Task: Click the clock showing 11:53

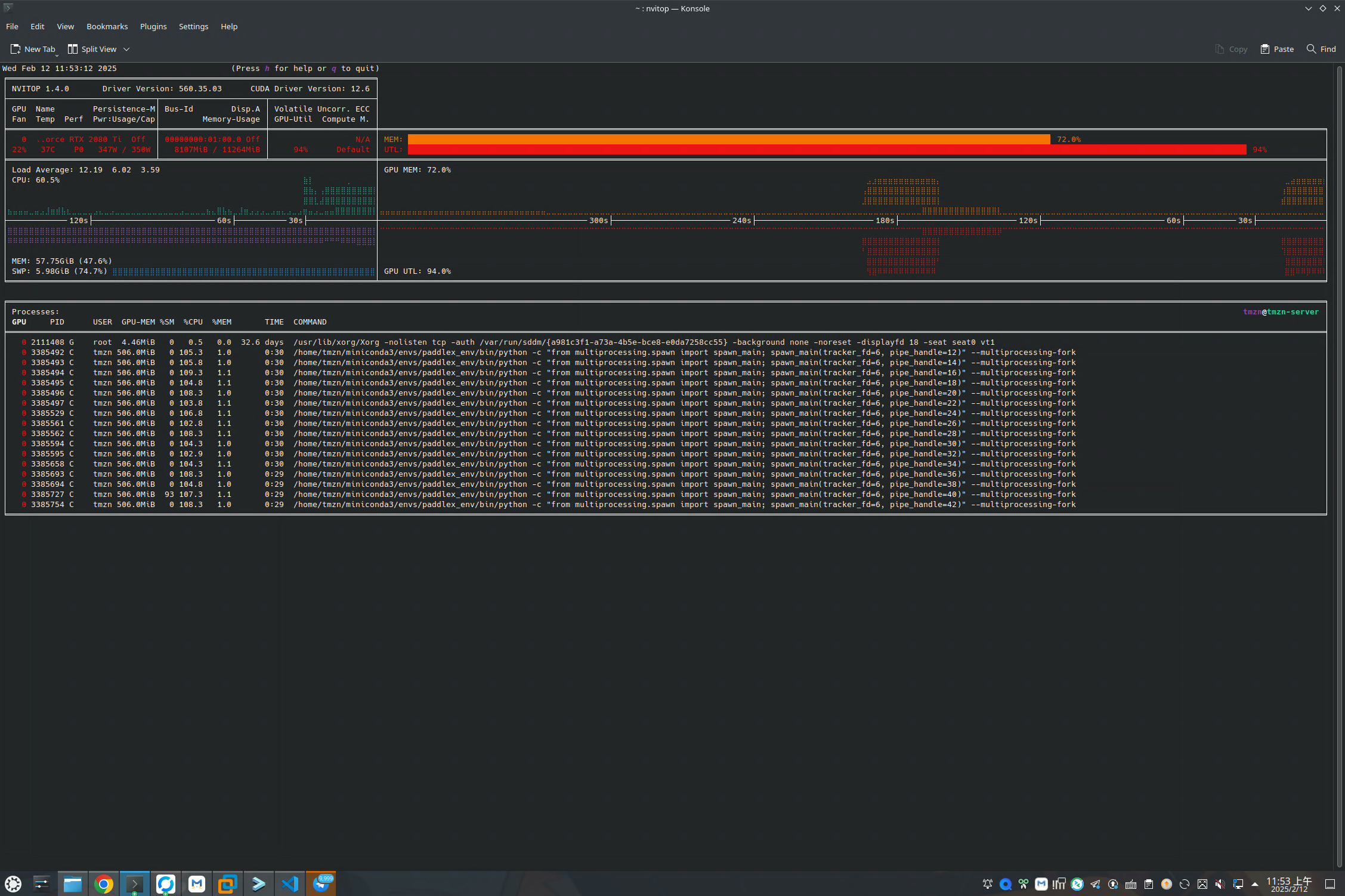Action: point(1288,884)
